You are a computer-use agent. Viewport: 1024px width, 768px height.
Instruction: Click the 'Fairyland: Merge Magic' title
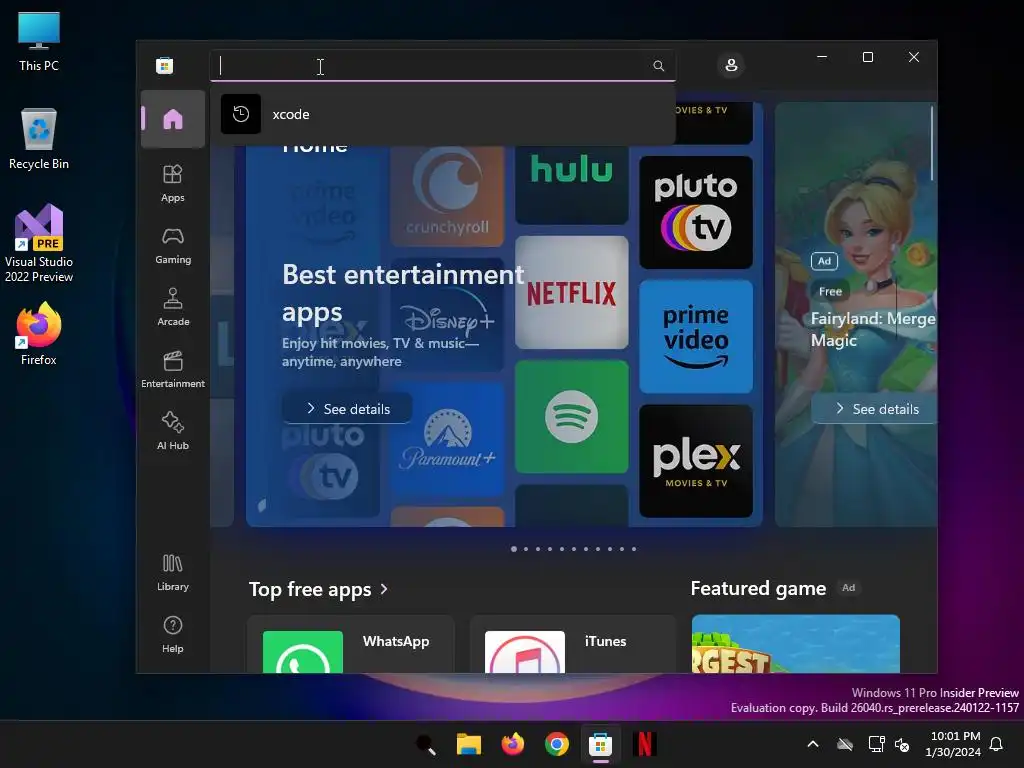coord(873,329)
